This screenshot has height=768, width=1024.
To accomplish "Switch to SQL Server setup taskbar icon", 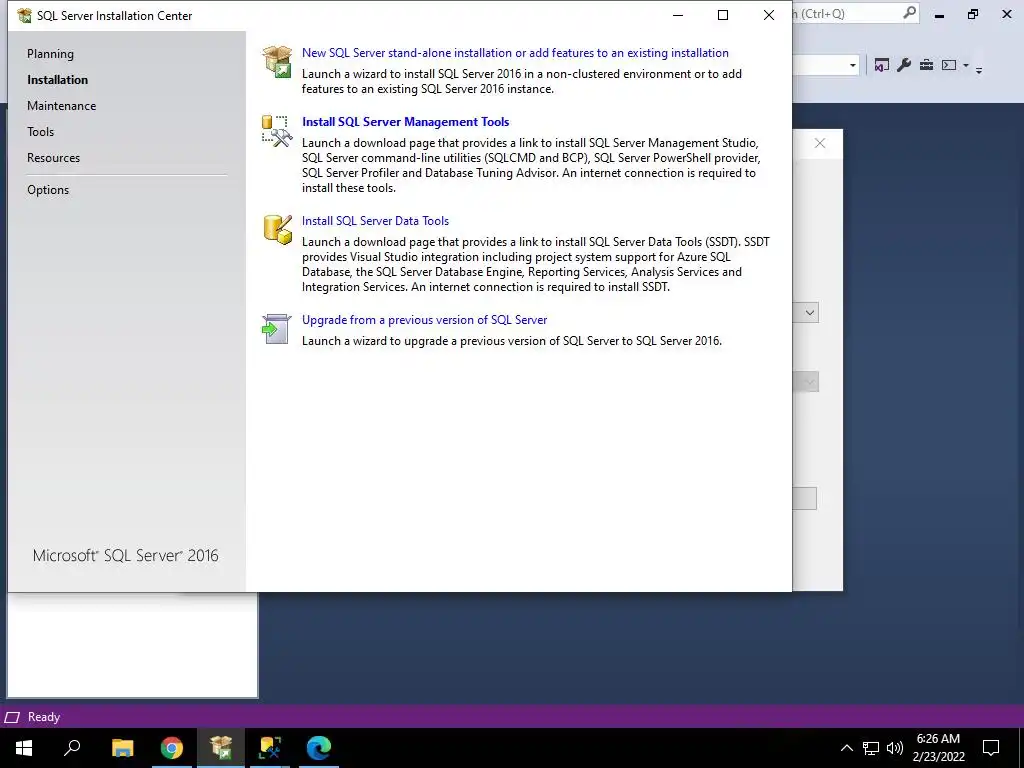I will pos(221,748).
